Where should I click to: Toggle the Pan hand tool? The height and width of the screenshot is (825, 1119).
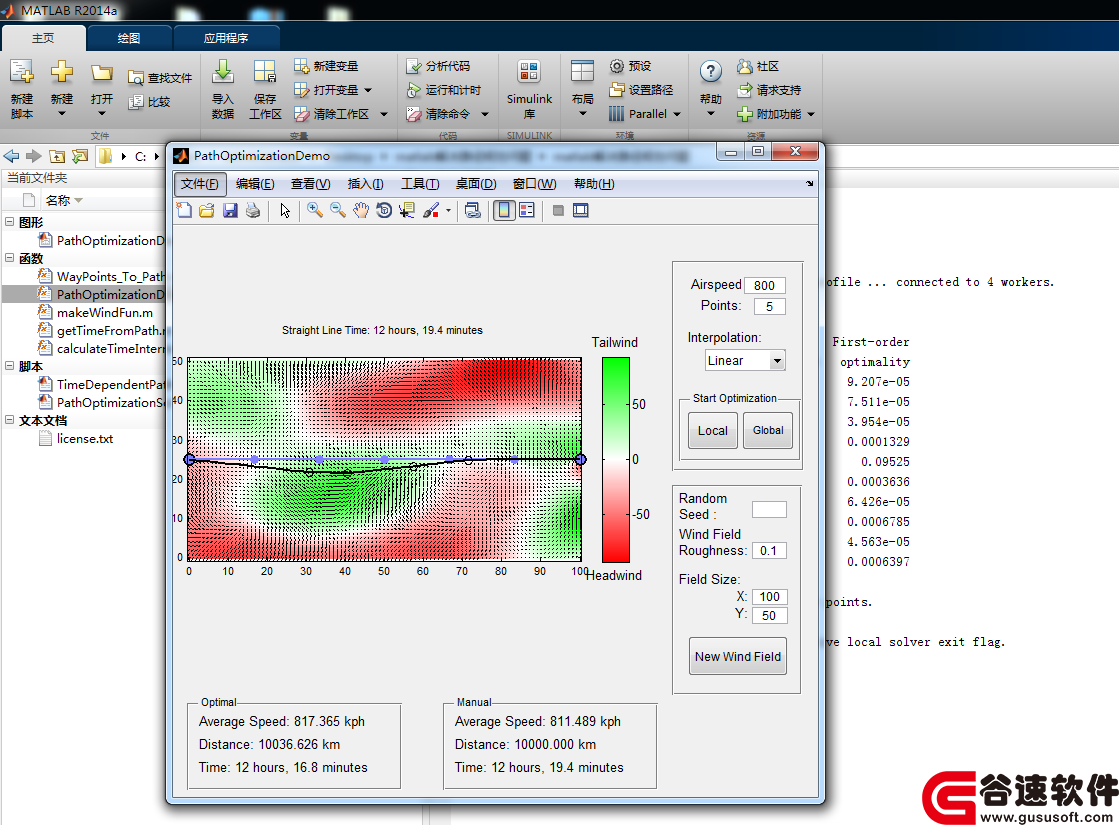361,211
